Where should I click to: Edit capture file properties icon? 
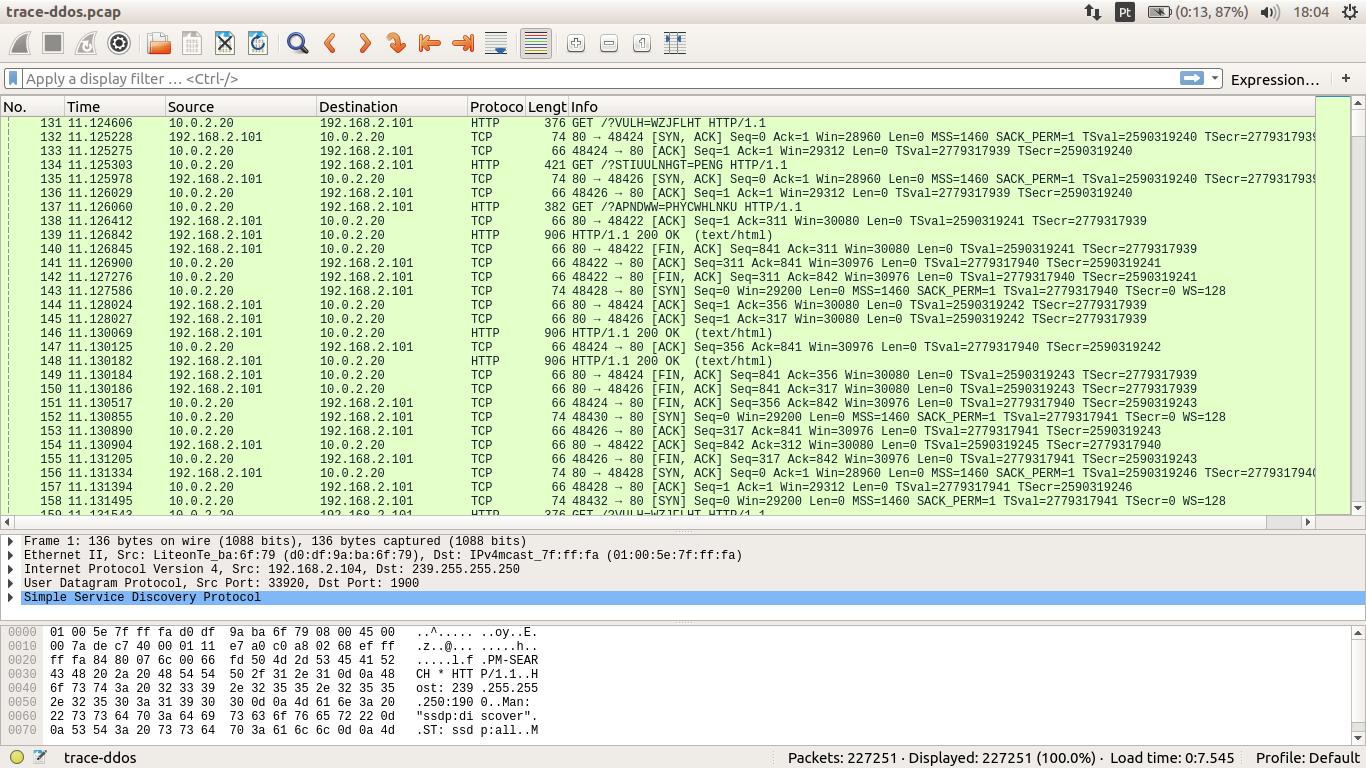pos(40,757)
